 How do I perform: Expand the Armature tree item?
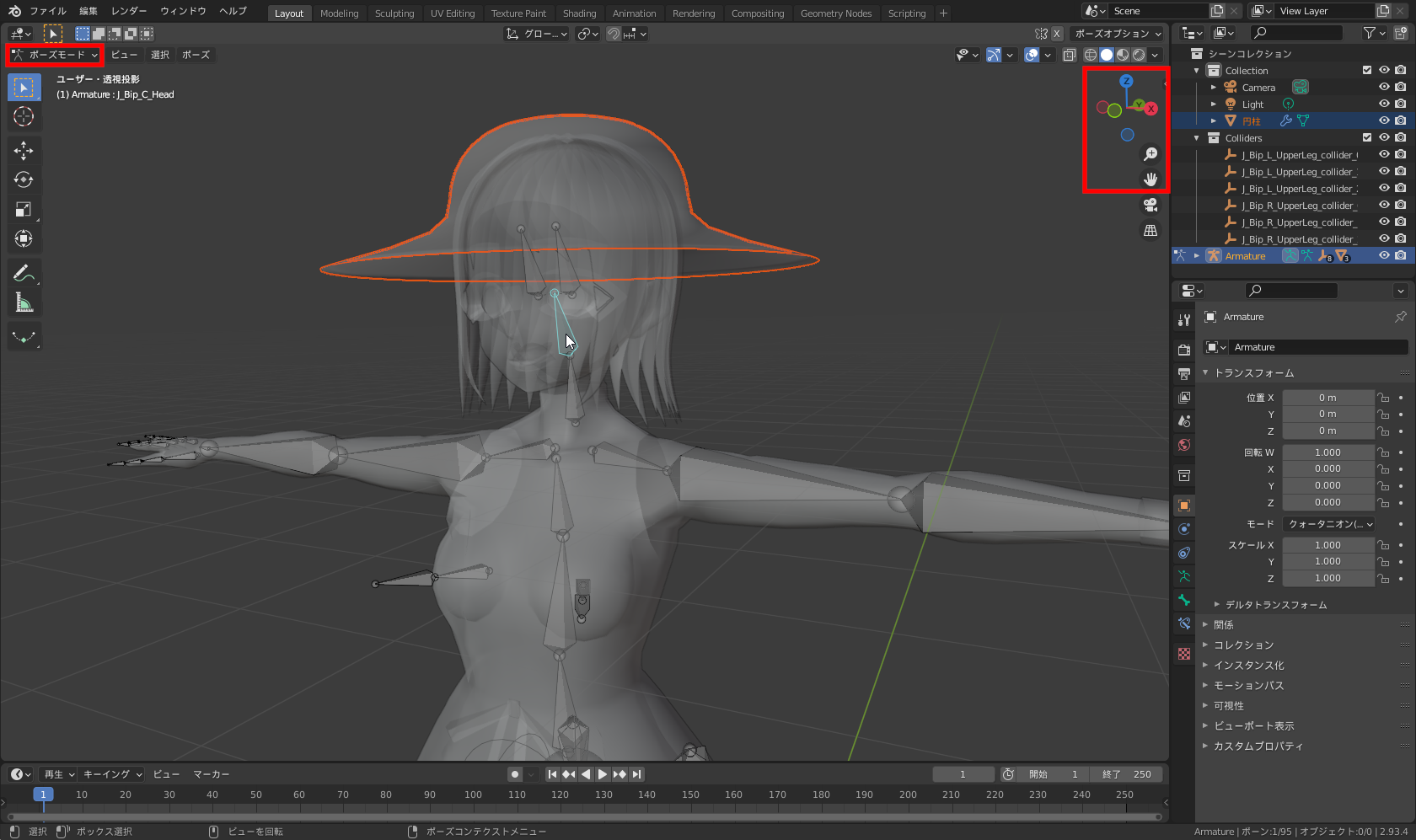1197,255
